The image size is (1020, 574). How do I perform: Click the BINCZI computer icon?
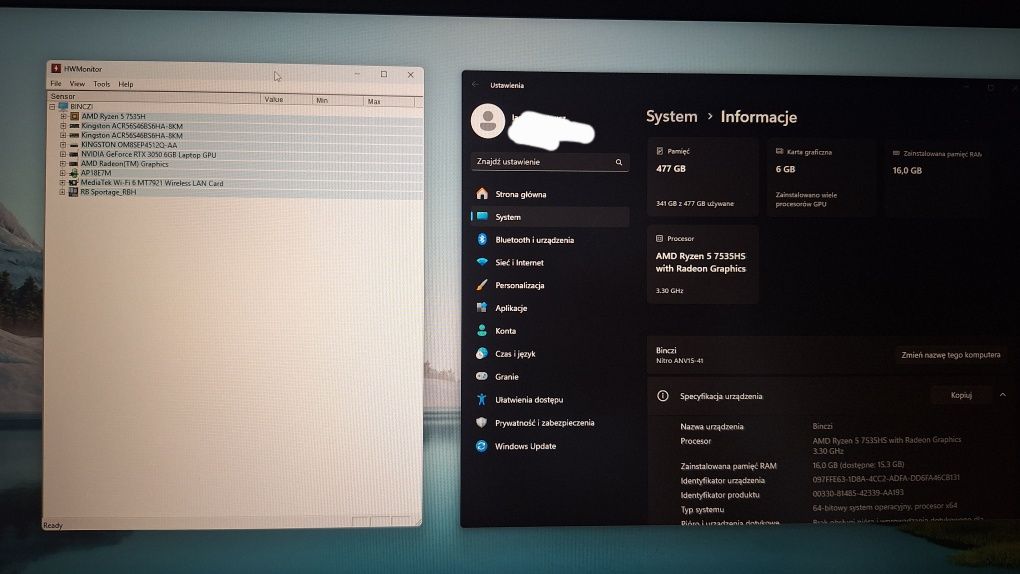coord(63,106)
